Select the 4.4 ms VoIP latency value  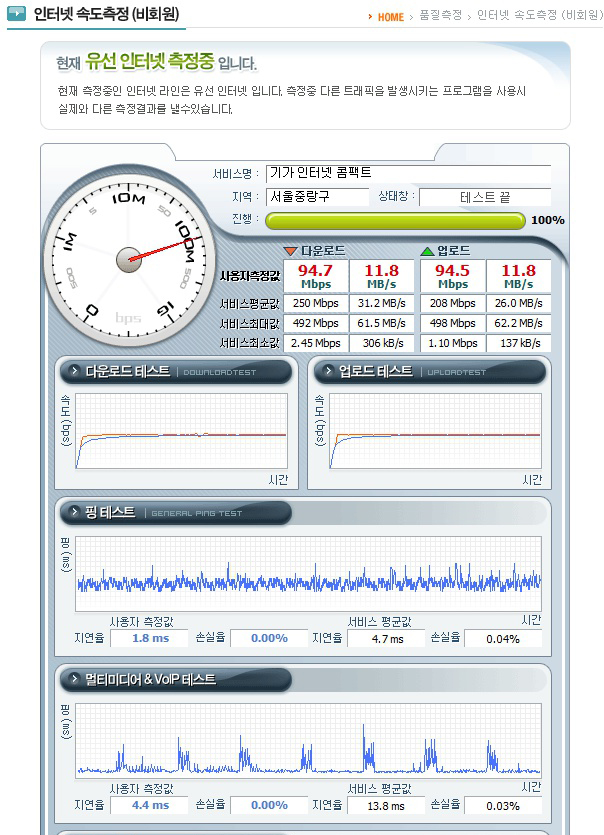coord(150,805)
